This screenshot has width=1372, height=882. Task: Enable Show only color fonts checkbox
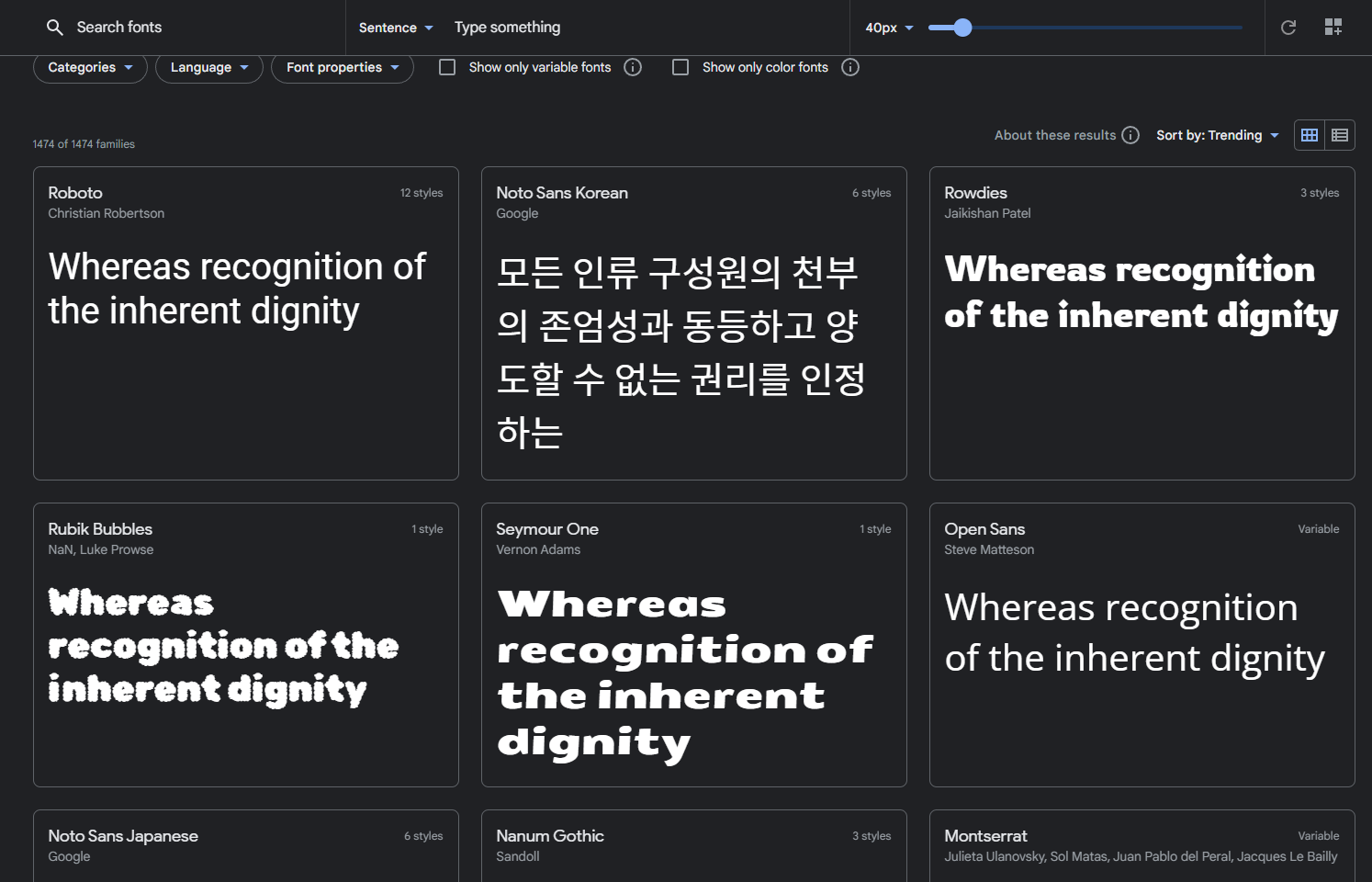[x=680, y=67]
